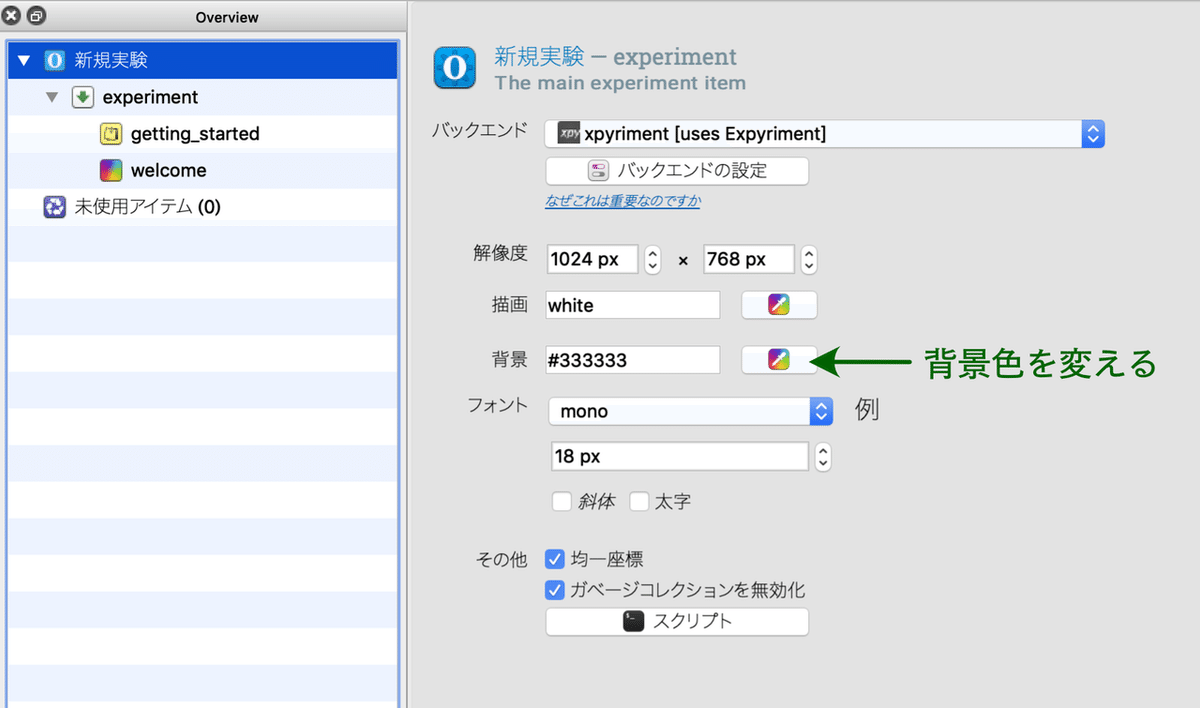
Task: Click the backend settings (バックエンドの設定) button
Action: 677,170
